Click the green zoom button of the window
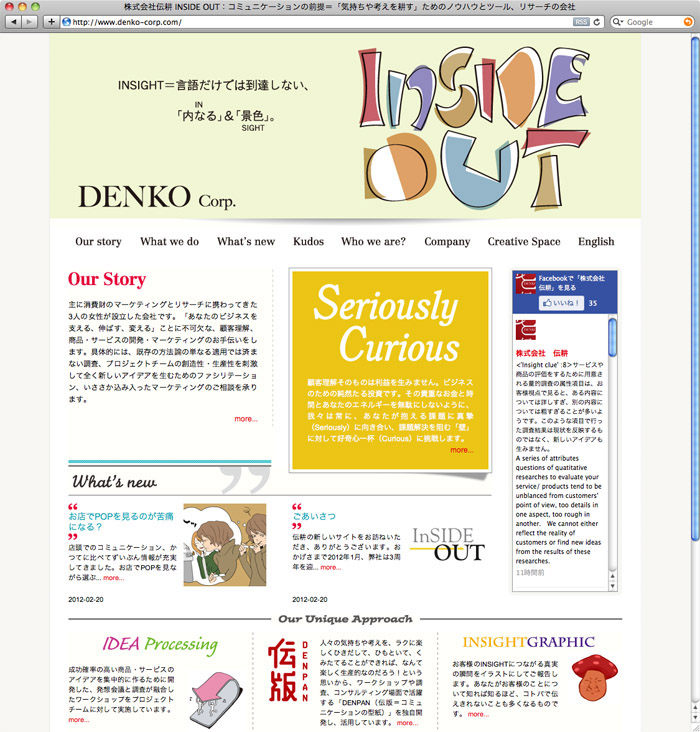 (35, 7)
